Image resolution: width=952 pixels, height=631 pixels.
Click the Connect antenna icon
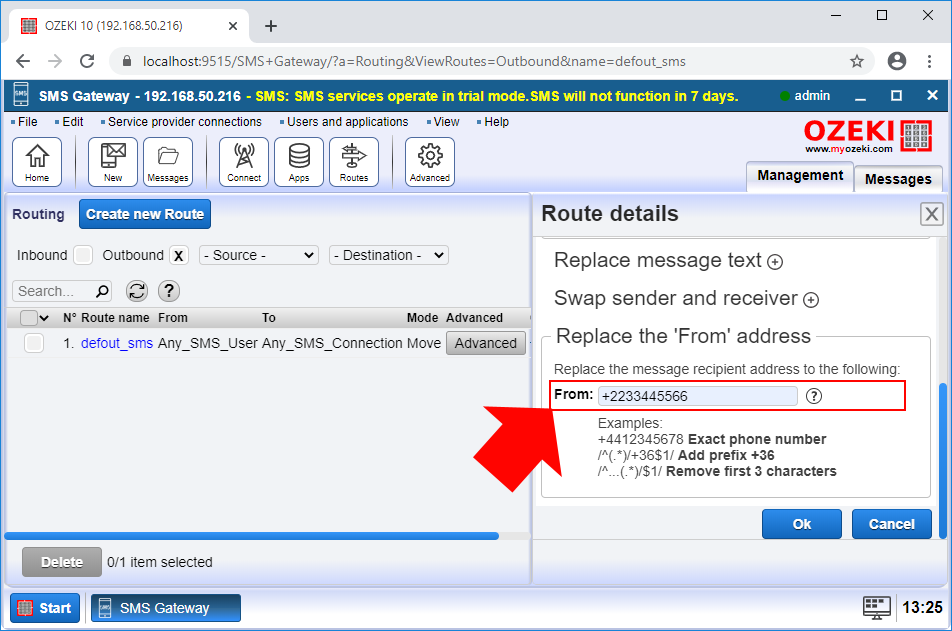point(244,162)
